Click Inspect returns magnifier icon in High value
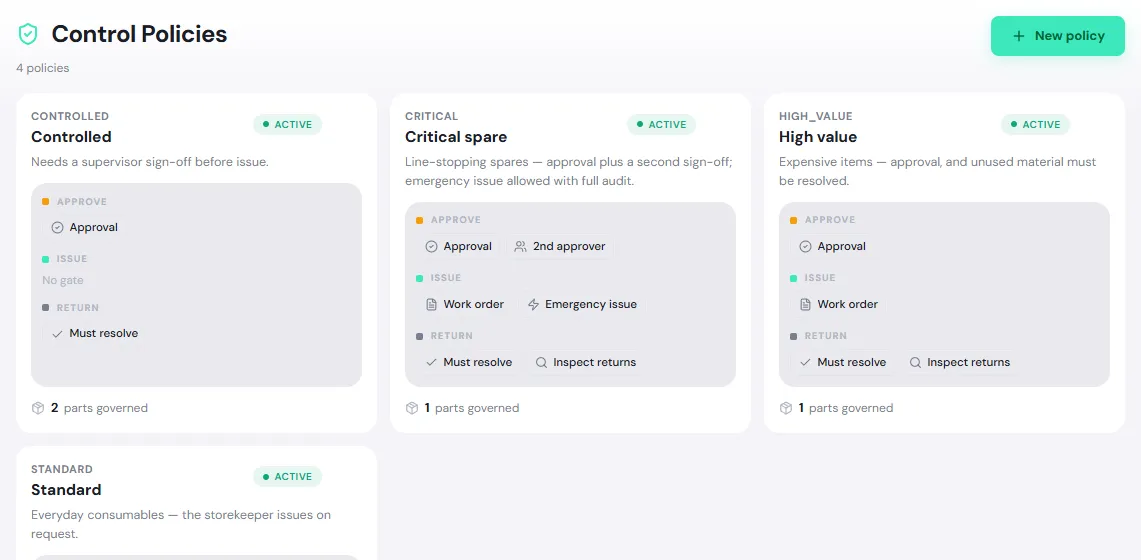The width and height of the screenshot is (1141, 560). click(915, 362)
